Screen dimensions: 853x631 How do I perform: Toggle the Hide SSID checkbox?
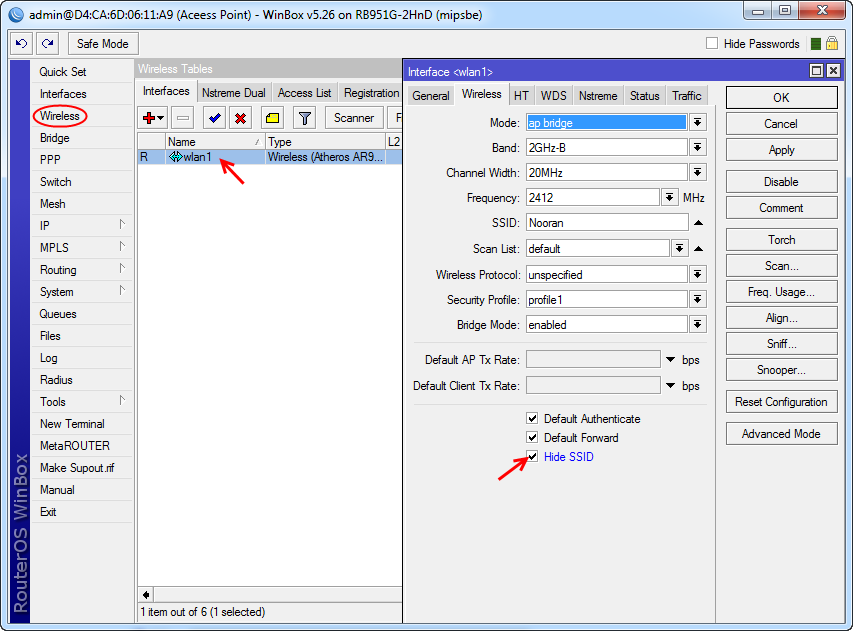click(532, 456)
